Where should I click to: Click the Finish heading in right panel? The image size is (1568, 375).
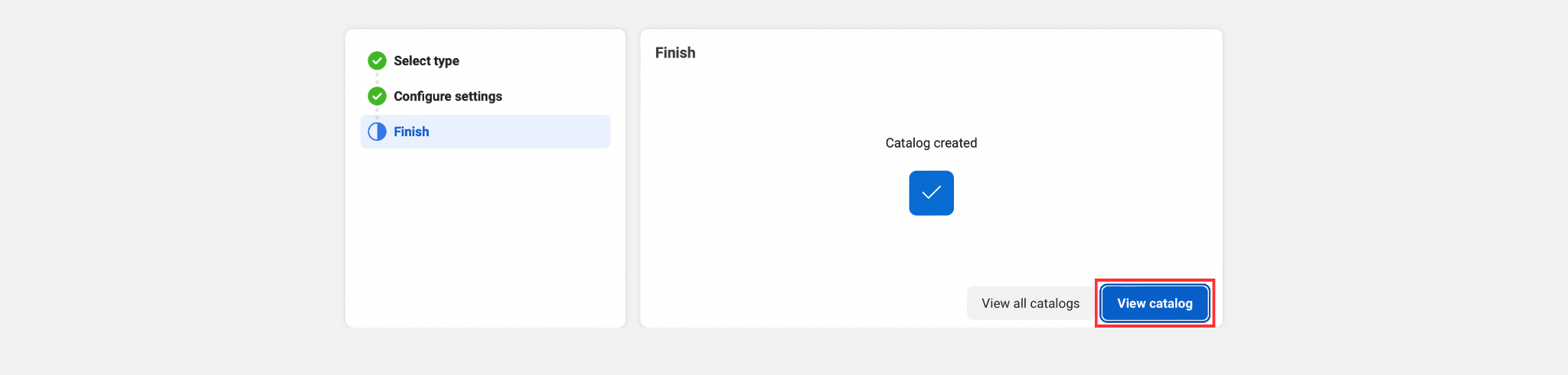point(675,53)
